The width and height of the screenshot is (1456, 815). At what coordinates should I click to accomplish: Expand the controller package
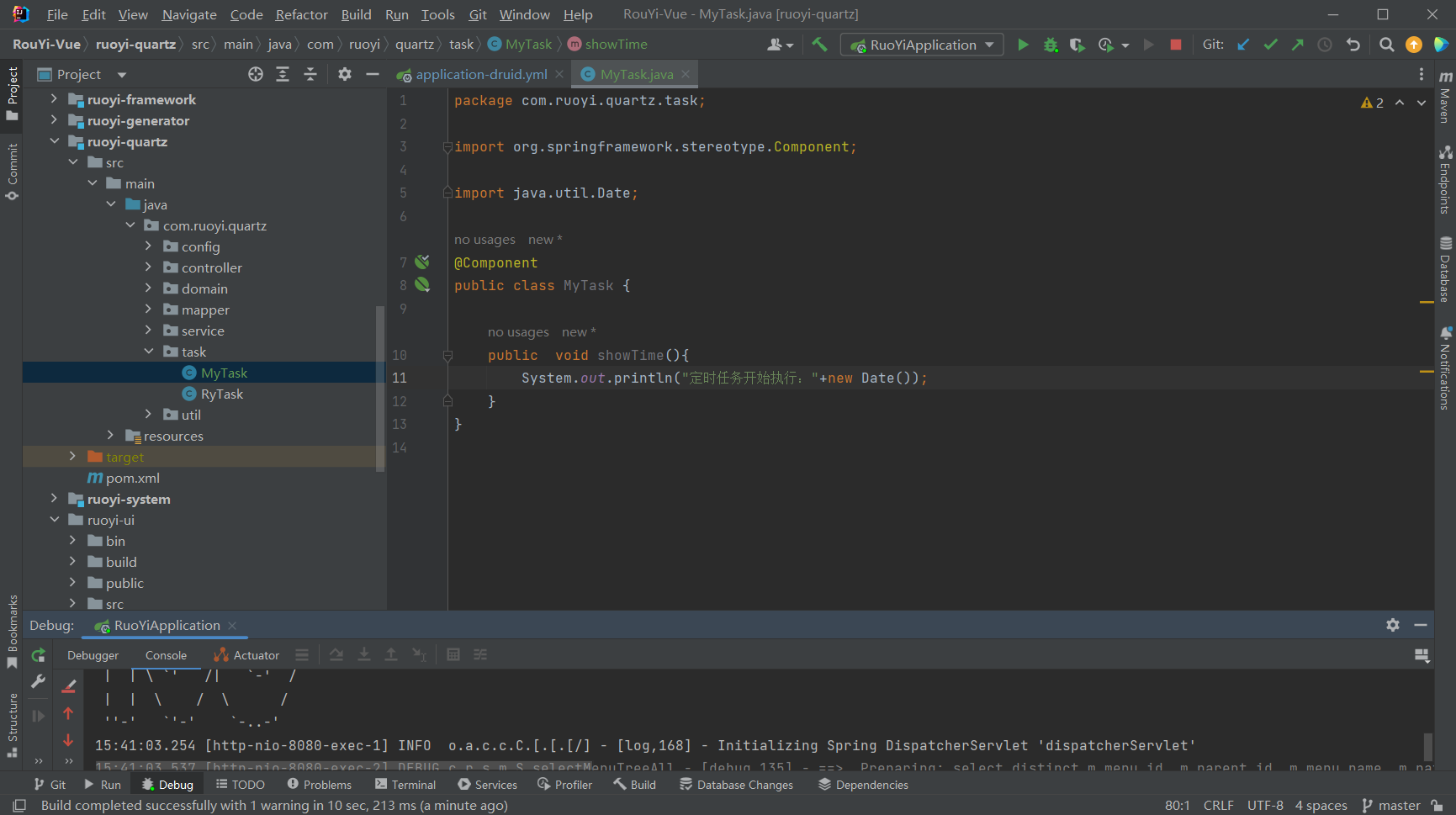(x=149, y=267)
